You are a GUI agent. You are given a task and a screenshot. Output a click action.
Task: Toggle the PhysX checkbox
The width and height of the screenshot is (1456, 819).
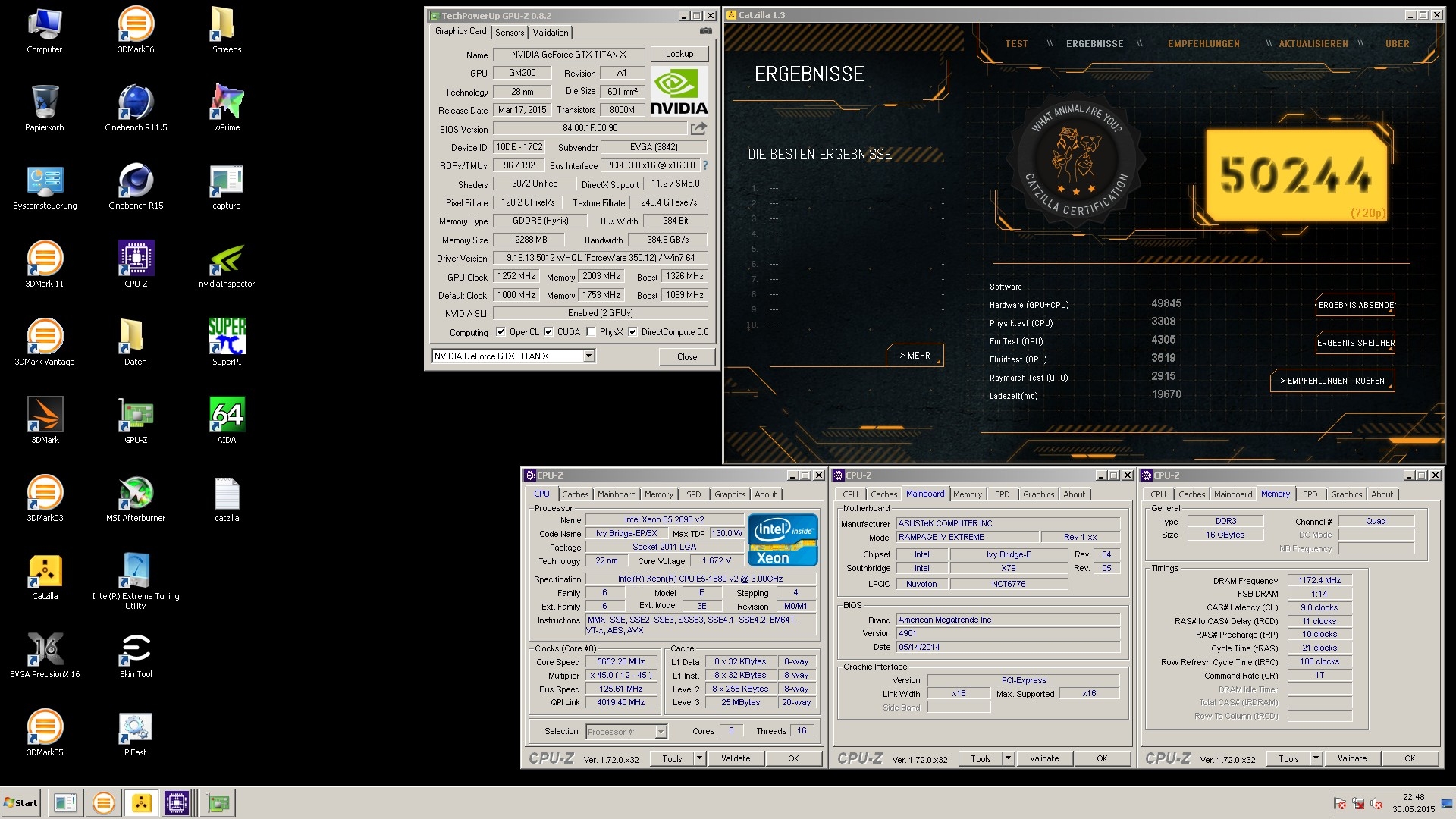(x=591, y=331)
